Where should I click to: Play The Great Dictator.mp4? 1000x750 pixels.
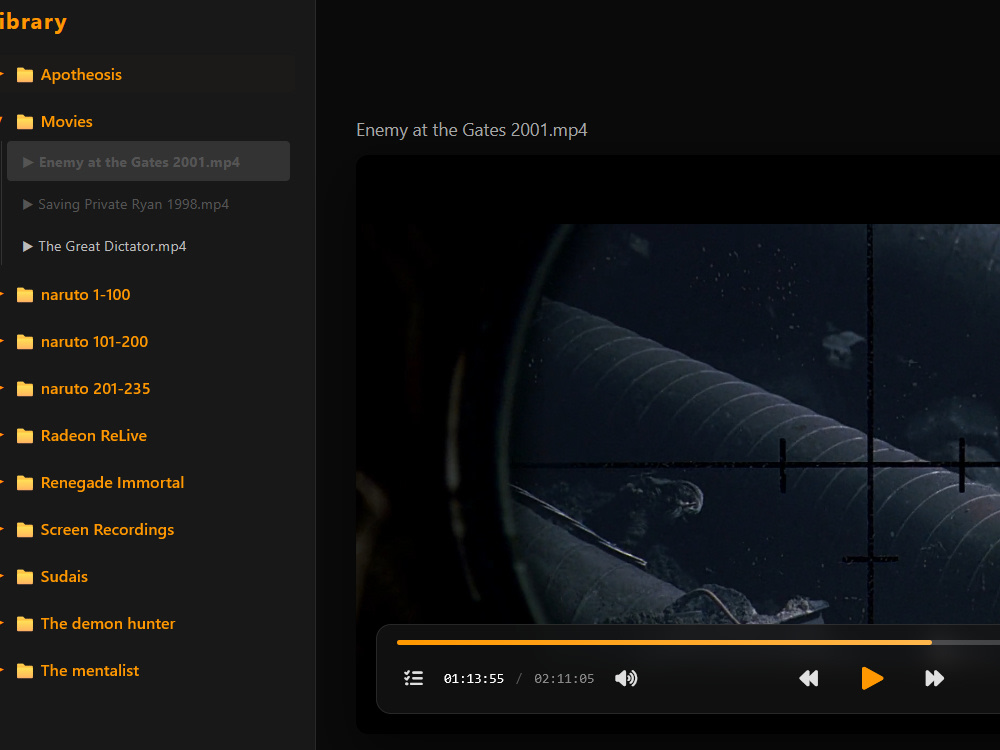pyautogui.click(x=112, y=246)
